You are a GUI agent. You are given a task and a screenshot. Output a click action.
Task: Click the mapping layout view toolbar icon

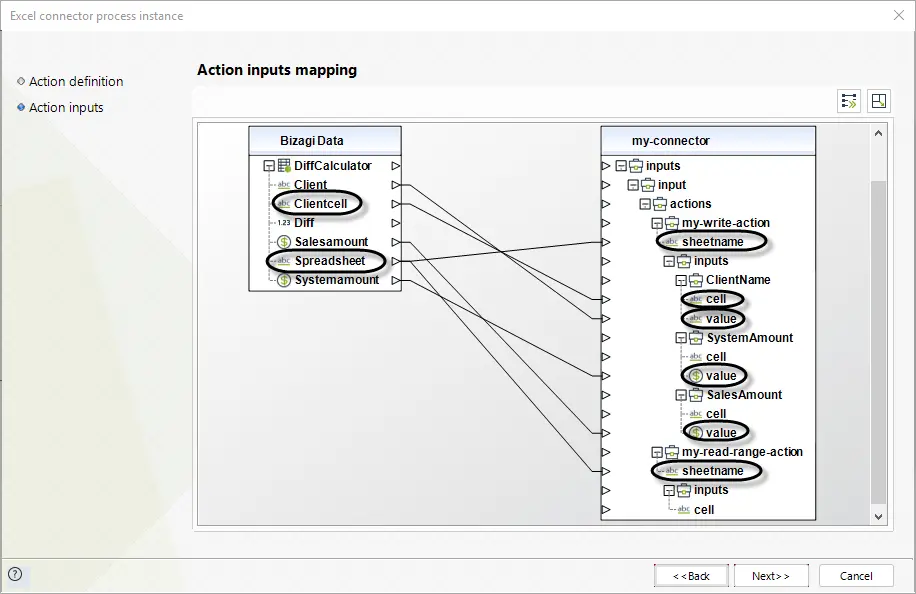coord(879,101)
